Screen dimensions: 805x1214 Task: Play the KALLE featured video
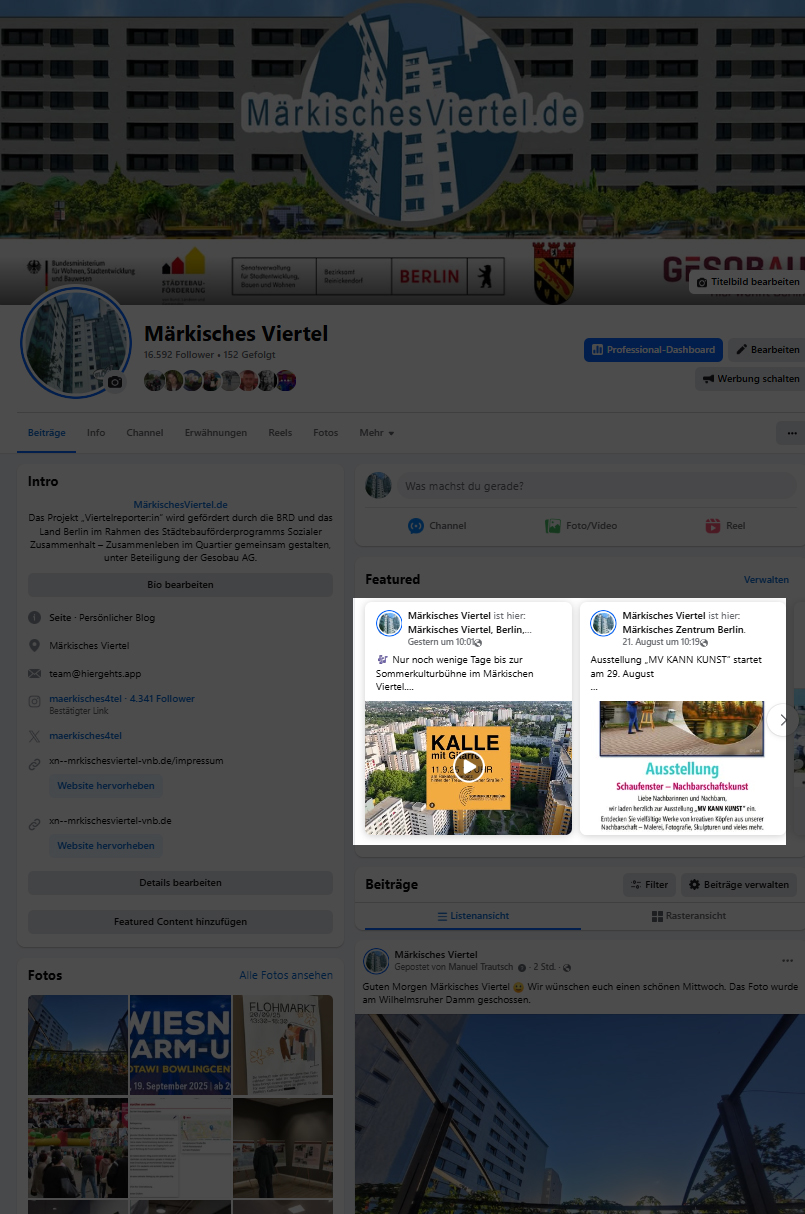click(x=468, y=767)
